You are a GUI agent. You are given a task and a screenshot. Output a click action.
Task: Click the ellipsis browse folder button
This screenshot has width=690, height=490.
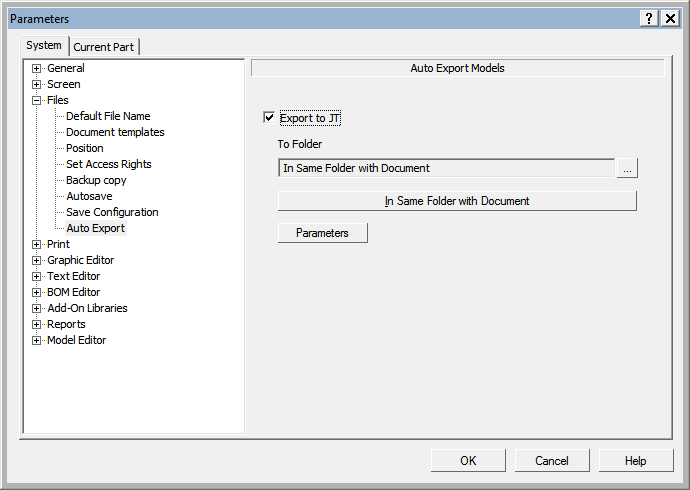pyautogui.click(x=627, y=168)
